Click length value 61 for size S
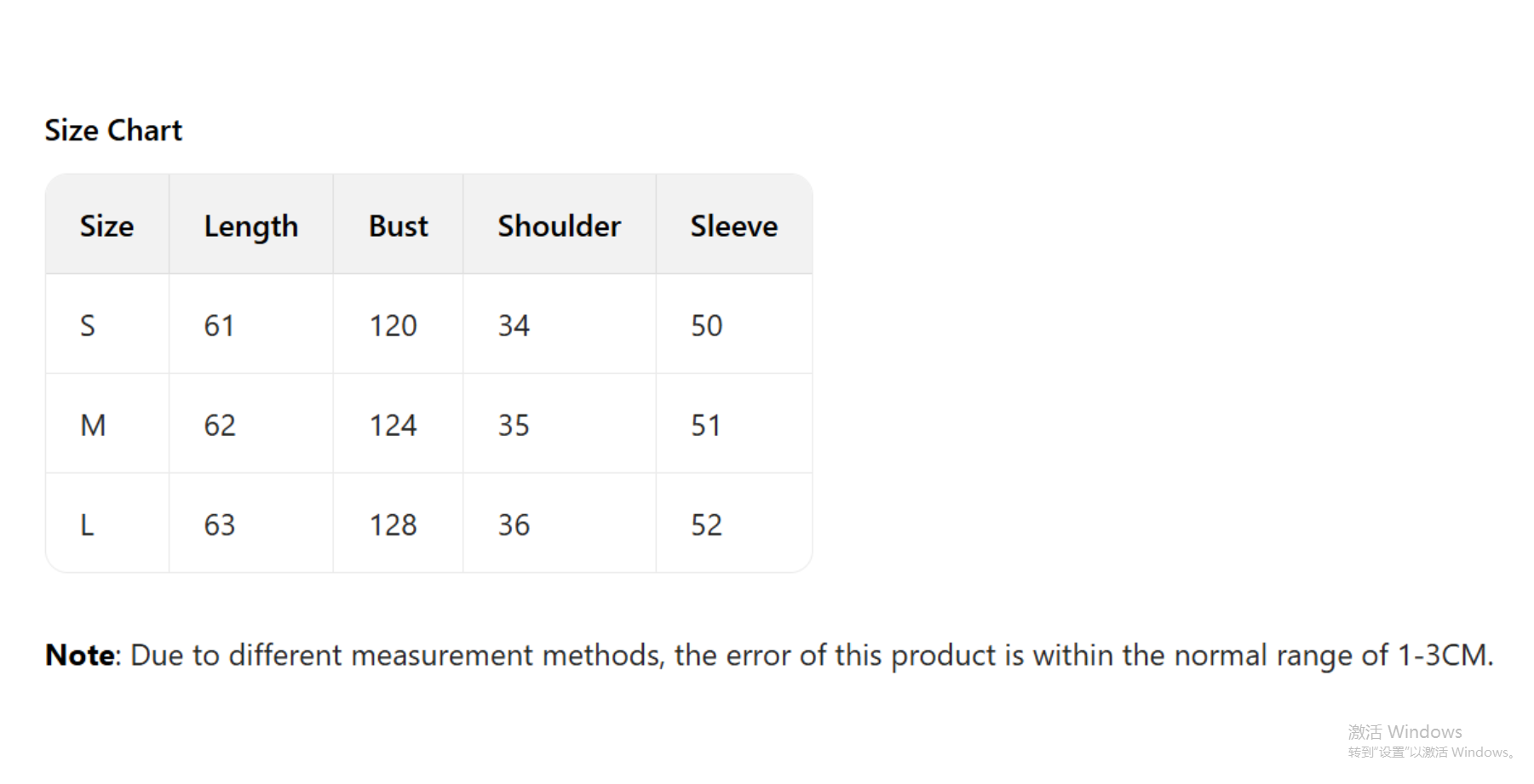 219,325
